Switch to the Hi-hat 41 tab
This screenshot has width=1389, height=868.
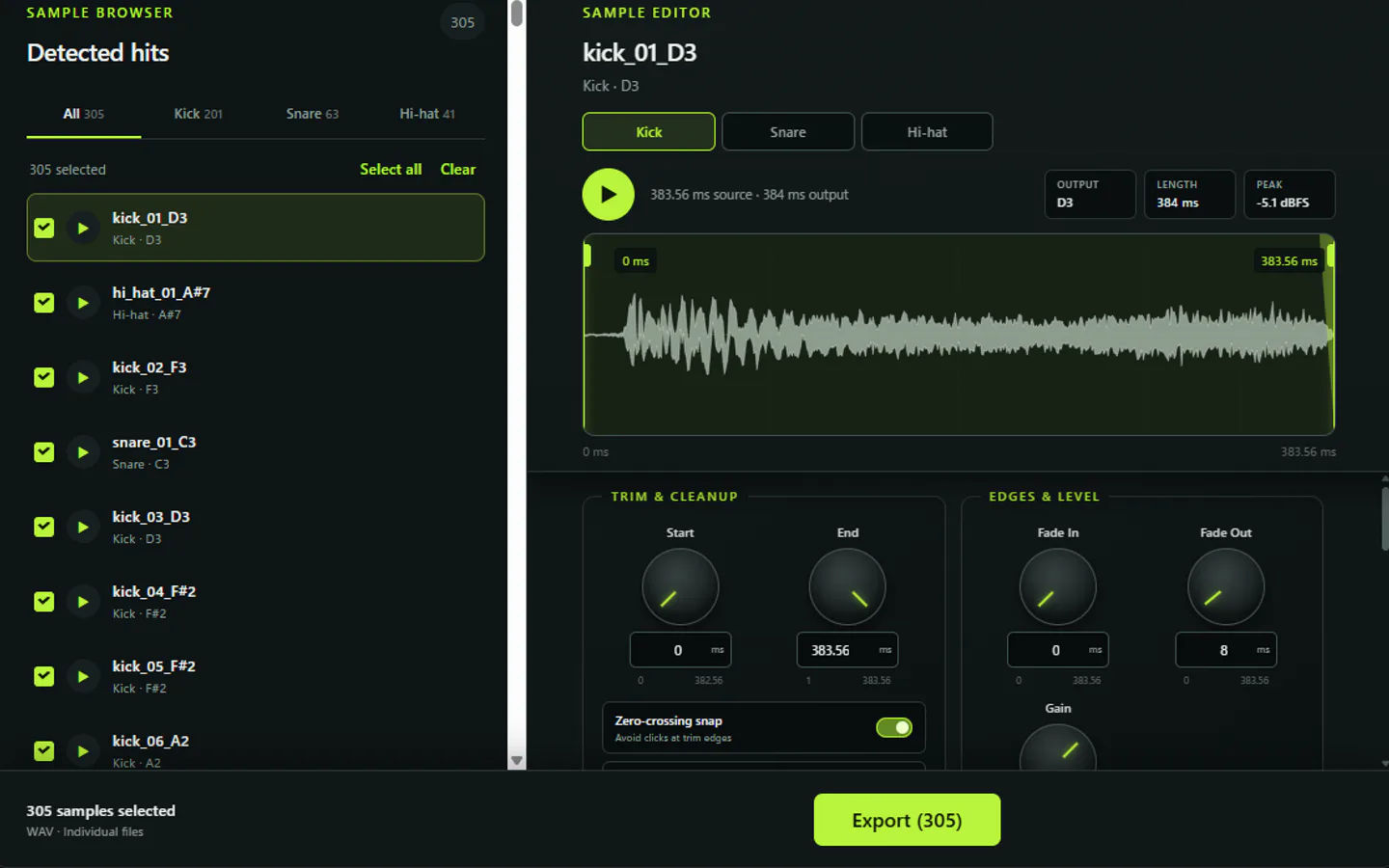(427, 114)
